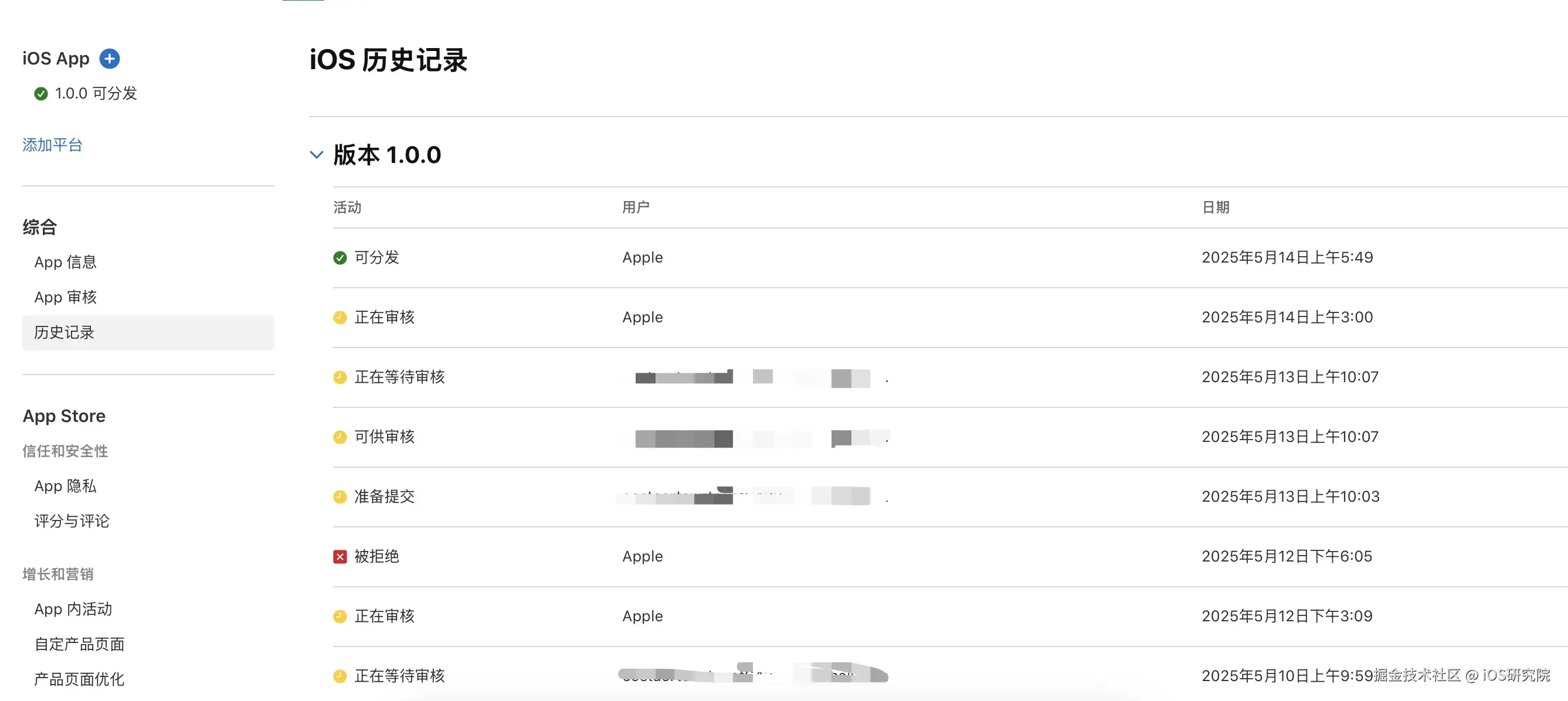Screen dimensions: 1568x701
Task: Select 历史记录 in the sidebar
Action: click(64, 333)
